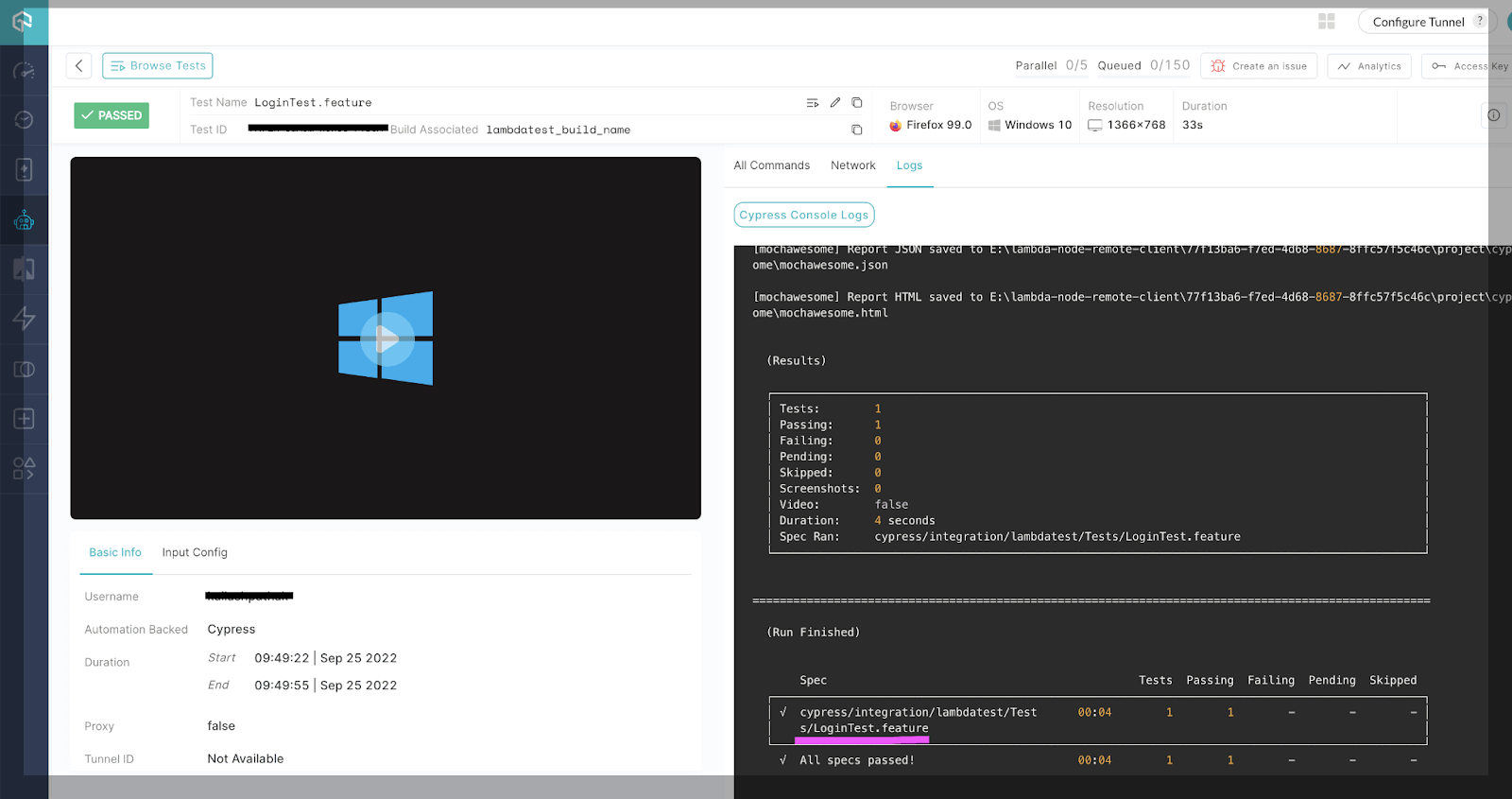Click the Configure Tunnel button
This screenshot has width=1512, height=799.
1427,22
